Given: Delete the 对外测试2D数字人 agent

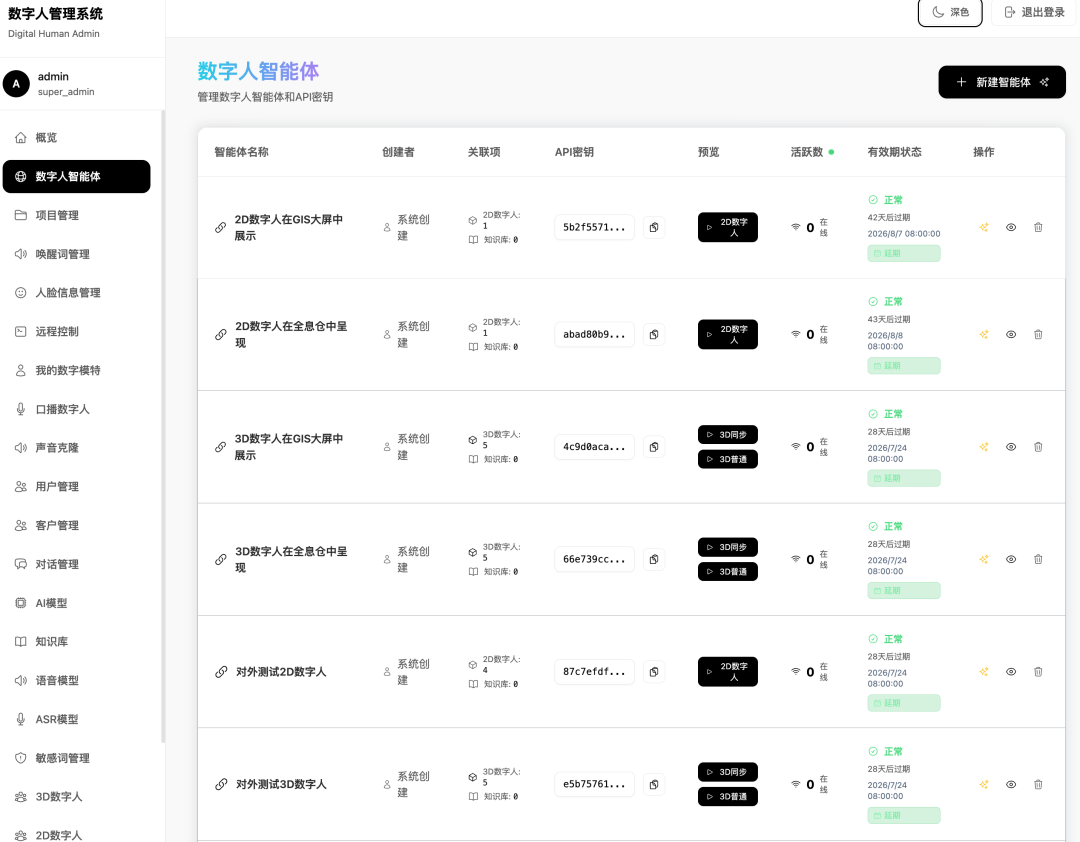Looking at the screenshot, I should point(1038,672).
